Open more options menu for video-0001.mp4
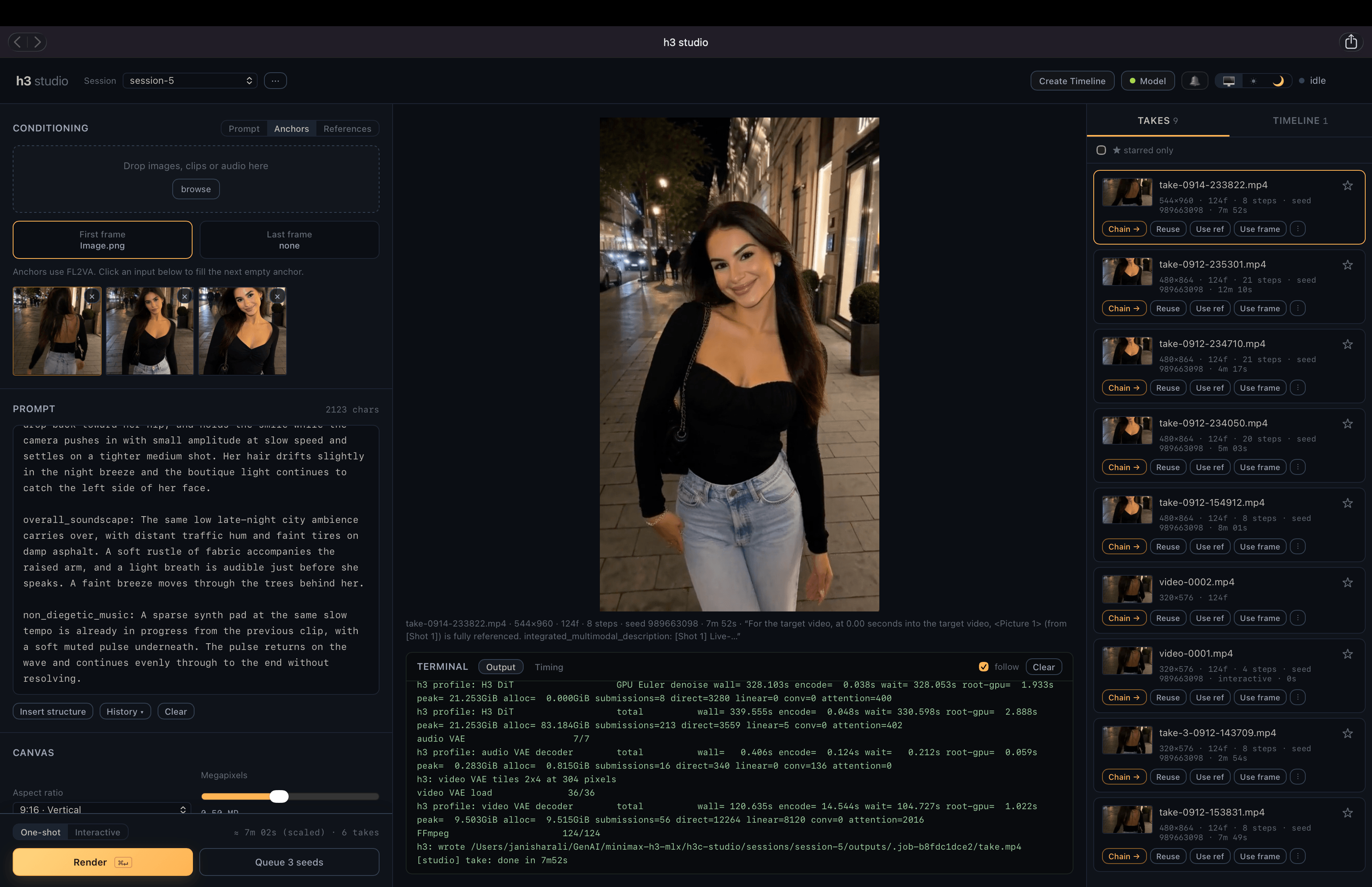Viewport: 1372px width, 887px height. tap(1298, 698)
